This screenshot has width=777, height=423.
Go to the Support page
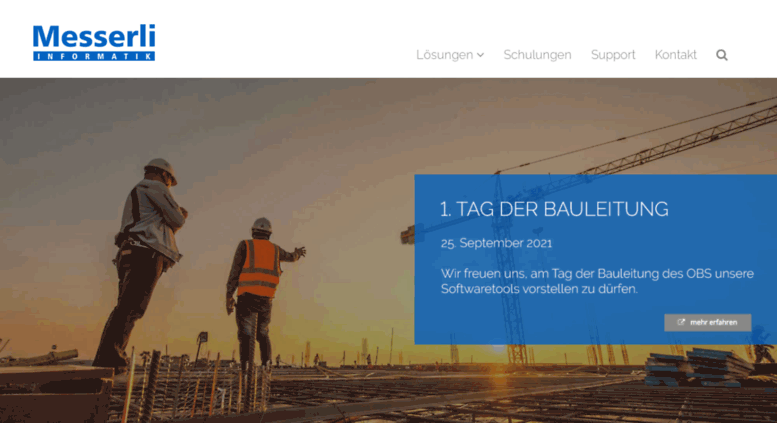point(613,55)
